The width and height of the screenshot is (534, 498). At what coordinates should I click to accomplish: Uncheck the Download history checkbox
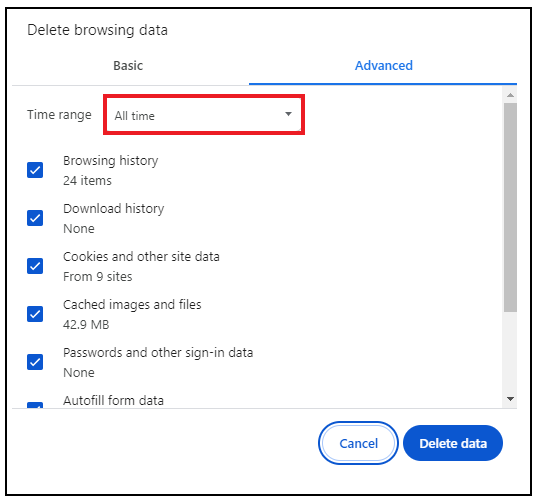(35, 218)
